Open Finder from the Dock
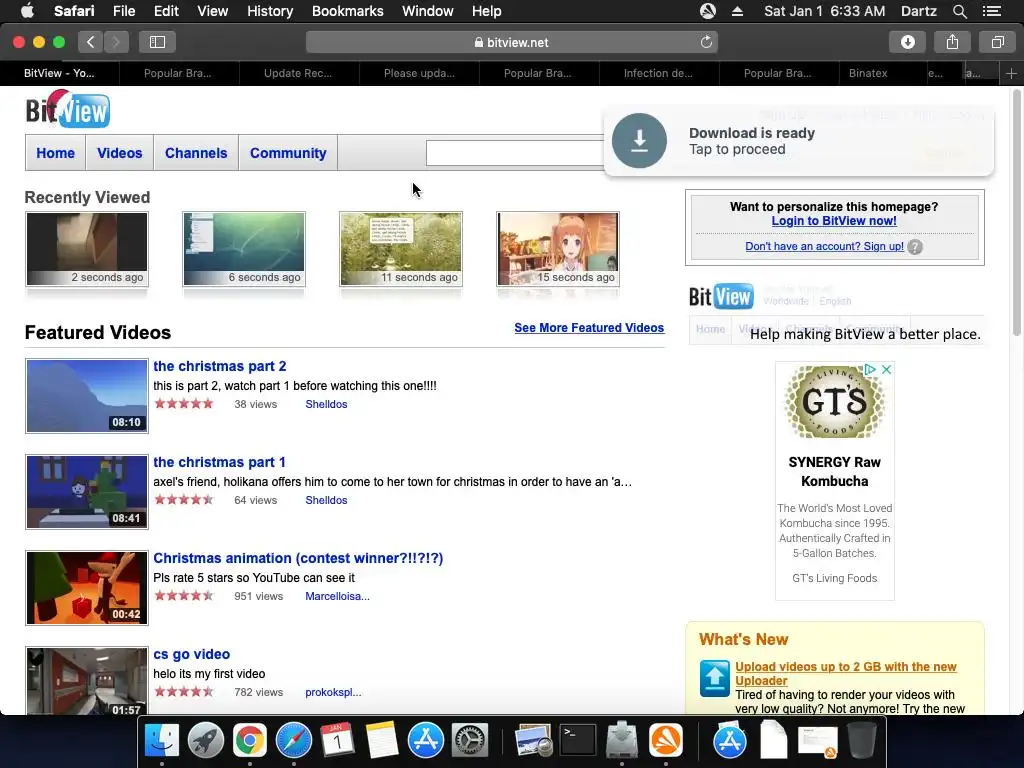1024x768 pixels. click(161, 741)
